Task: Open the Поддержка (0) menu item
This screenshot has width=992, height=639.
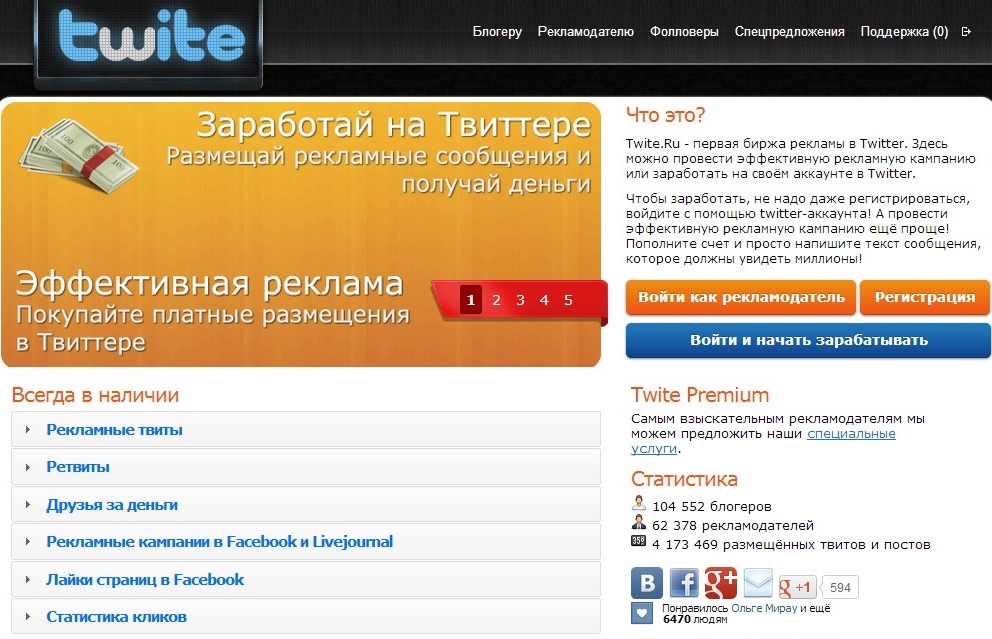Action: coord(904,32)
